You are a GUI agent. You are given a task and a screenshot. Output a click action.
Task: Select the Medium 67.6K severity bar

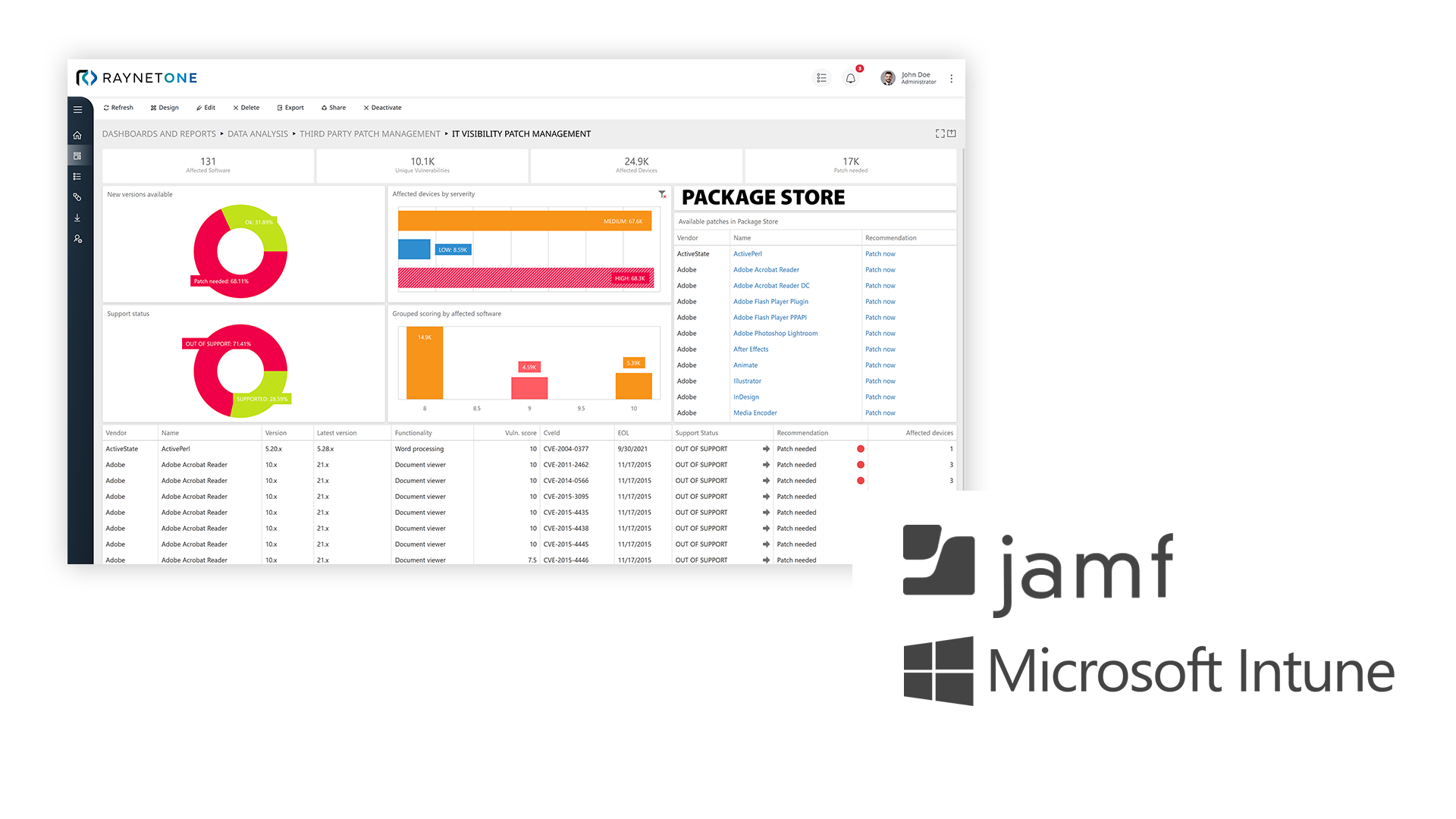(x=525, y=221)
